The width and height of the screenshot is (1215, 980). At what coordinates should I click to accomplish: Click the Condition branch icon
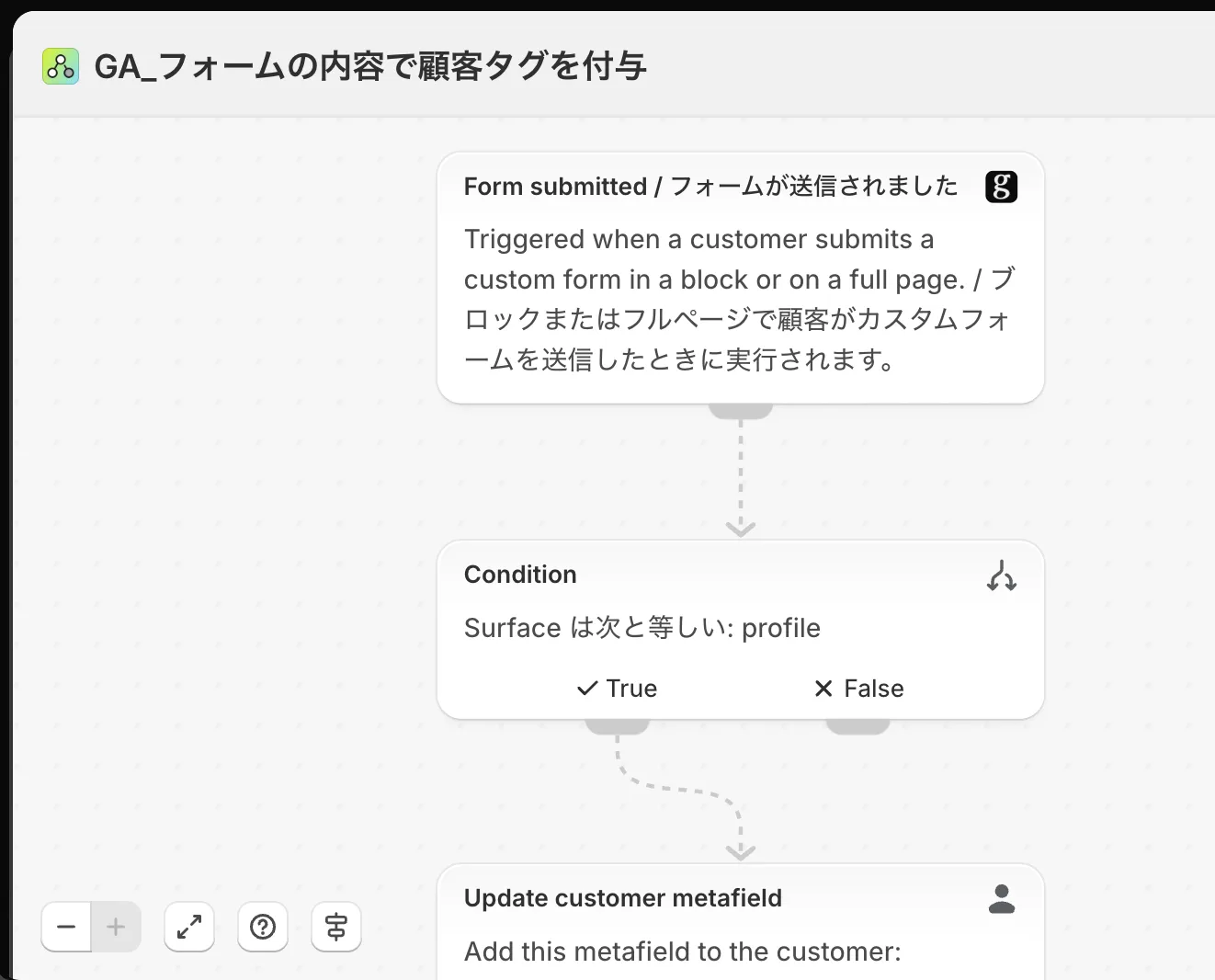[1001, 575]
